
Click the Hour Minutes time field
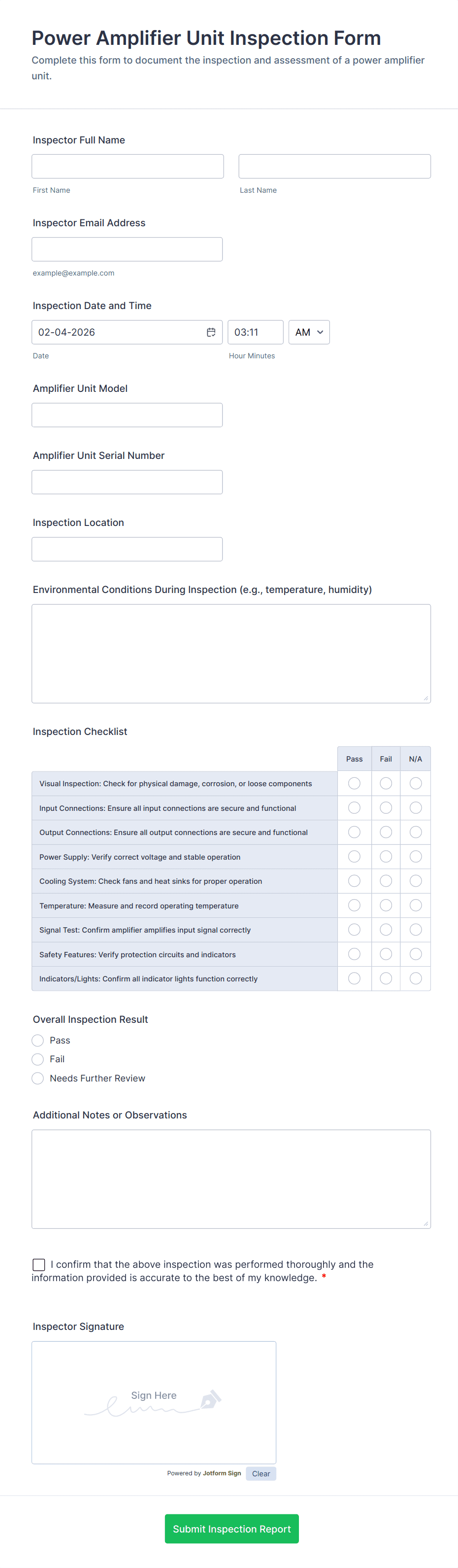tap(256, 332)
